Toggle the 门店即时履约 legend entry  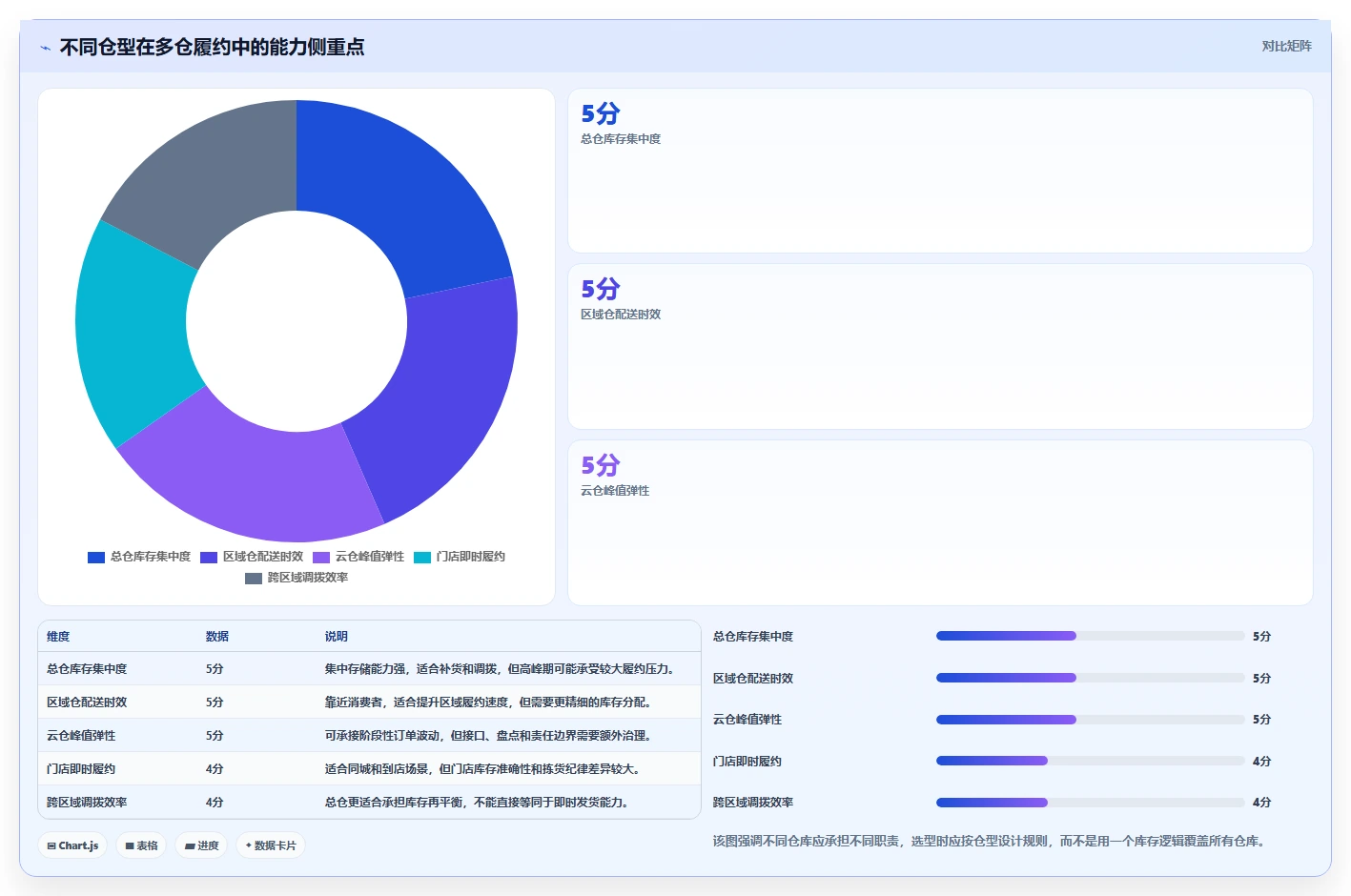pos(460,557)
